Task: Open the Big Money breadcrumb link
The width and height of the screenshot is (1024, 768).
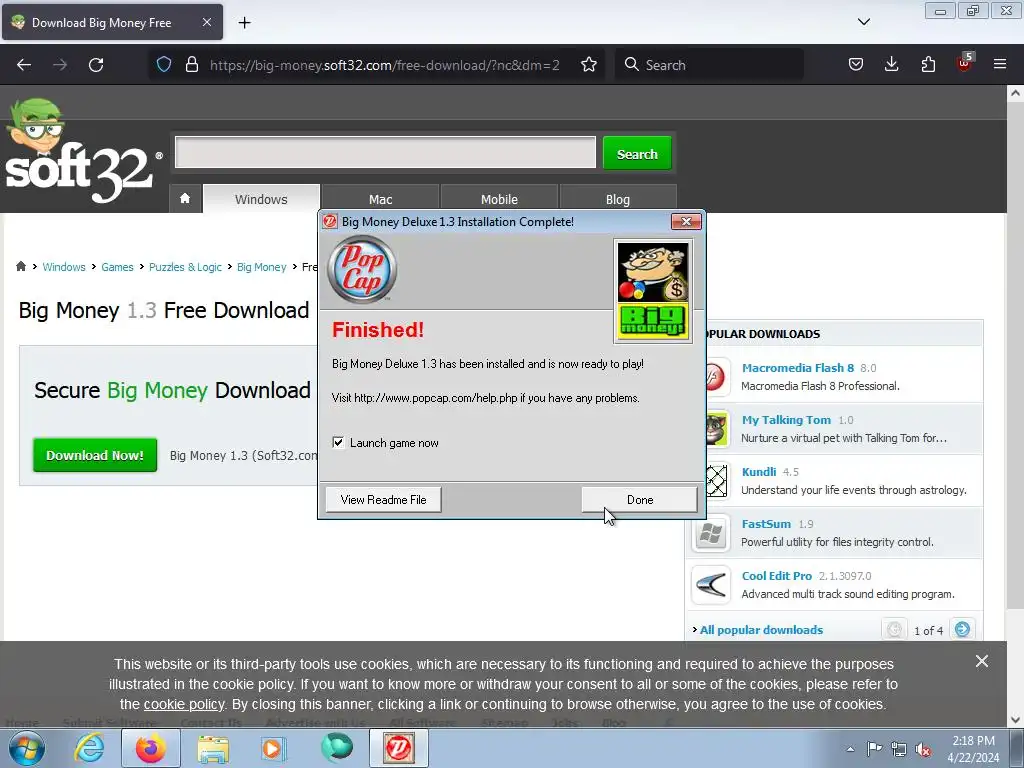Action: pos(261,267)
